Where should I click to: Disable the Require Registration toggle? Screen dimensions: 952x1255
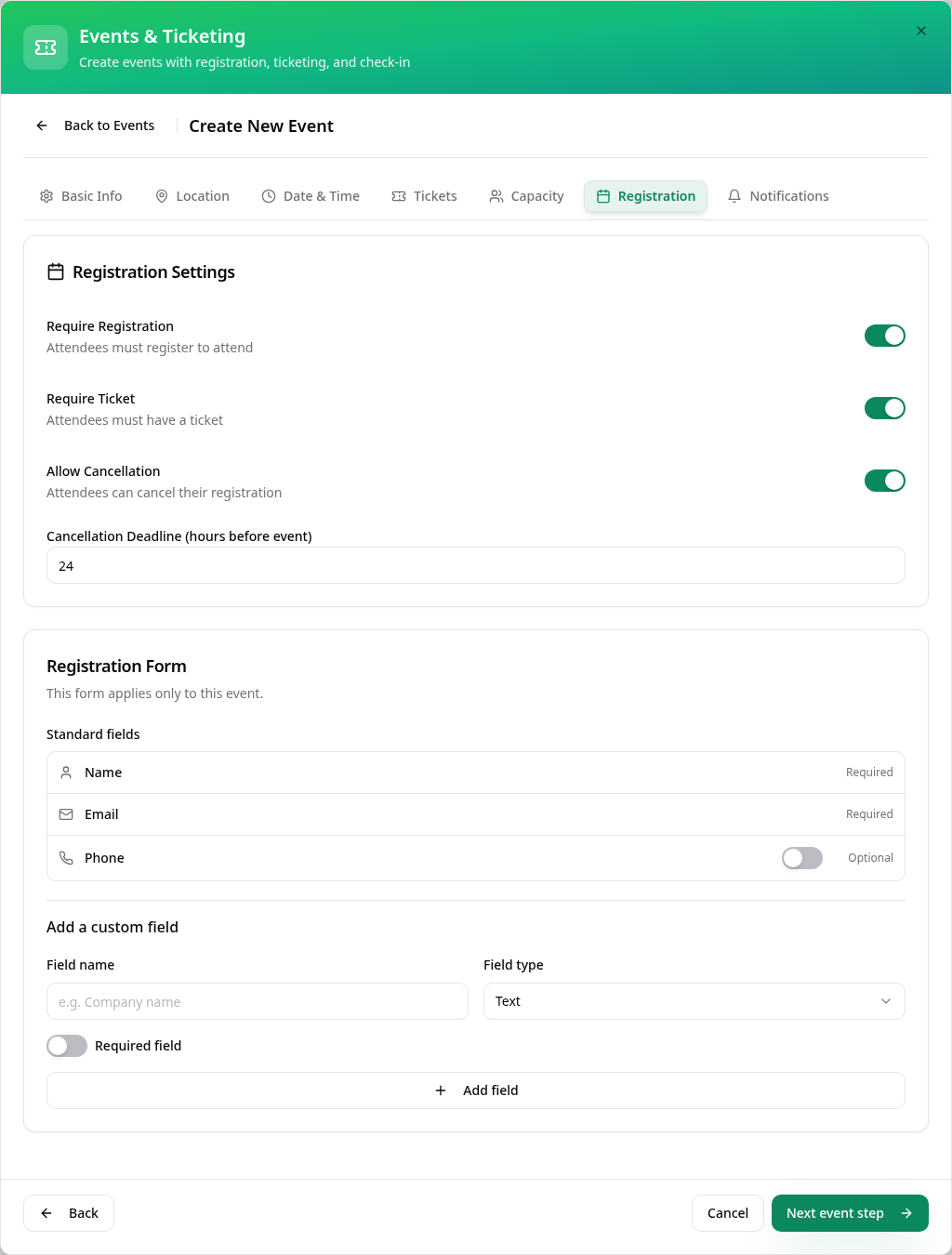(x=885, y=336)
